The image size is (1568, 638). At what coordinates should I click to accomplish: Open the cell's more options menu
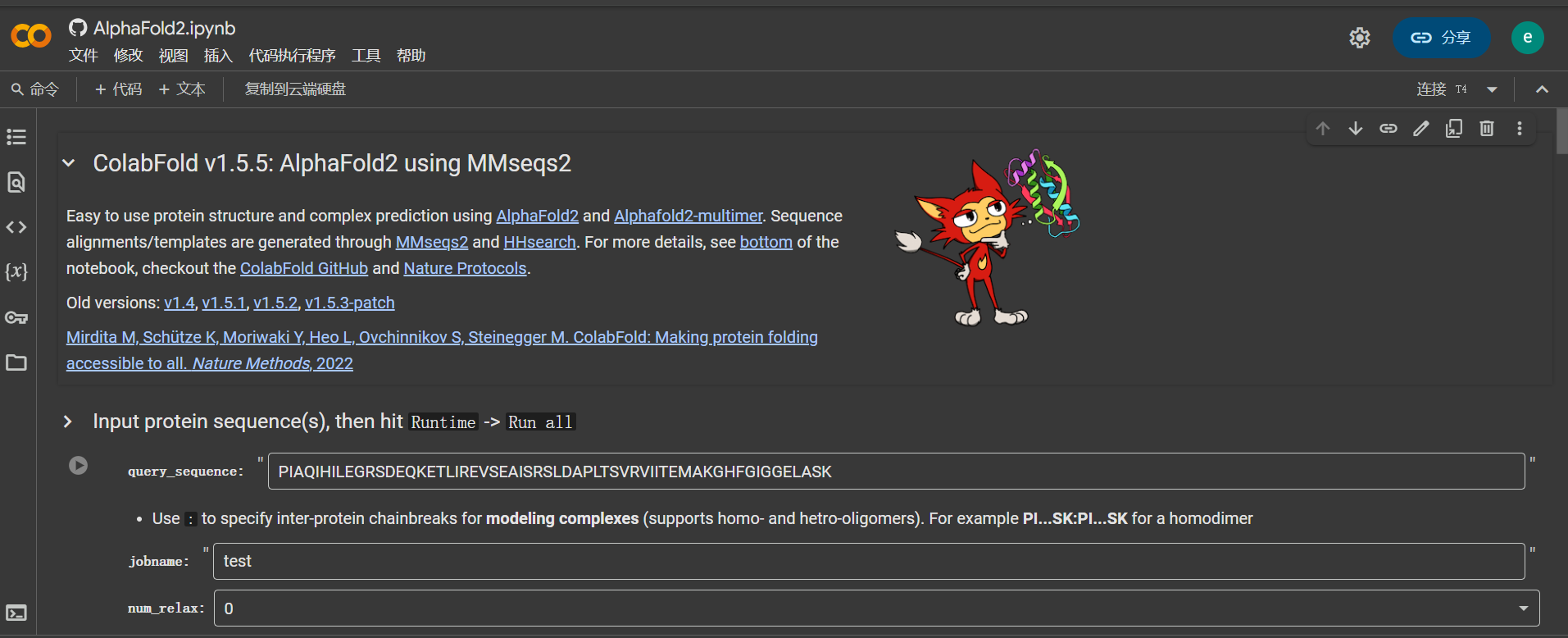(1520, 129)
